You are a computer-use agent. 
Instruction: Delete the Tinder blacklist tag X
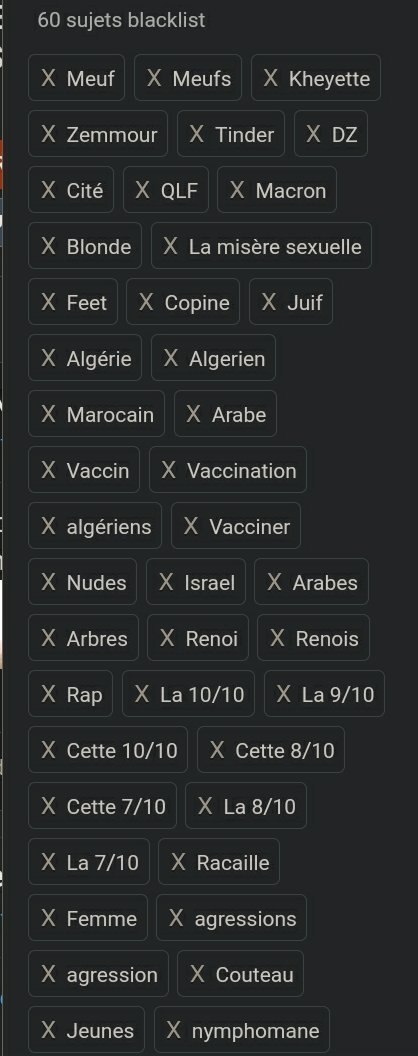pos(197,134)
